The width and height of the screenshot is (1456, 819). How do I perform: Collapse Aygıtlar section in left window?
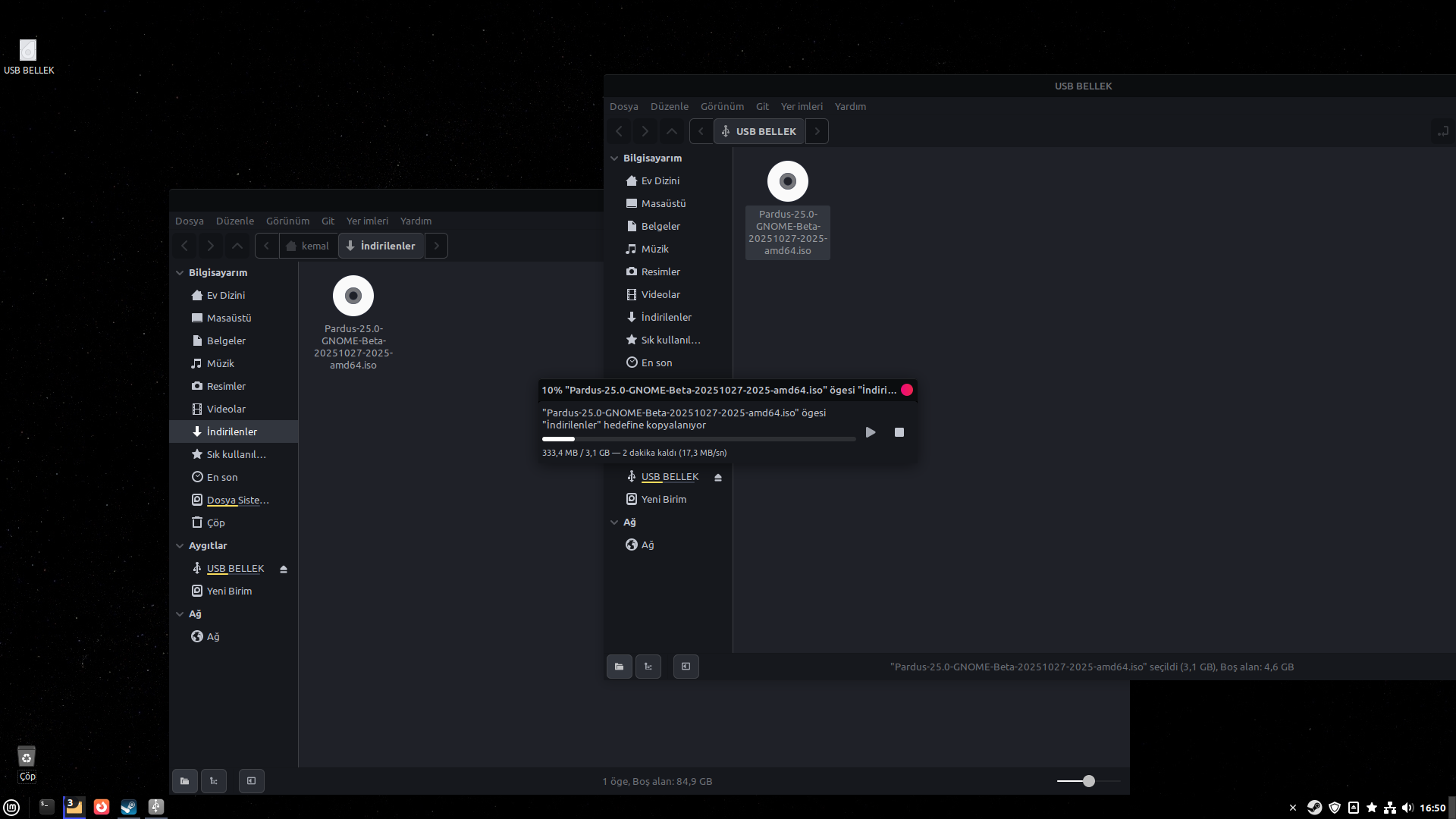[x=180, y=546]
